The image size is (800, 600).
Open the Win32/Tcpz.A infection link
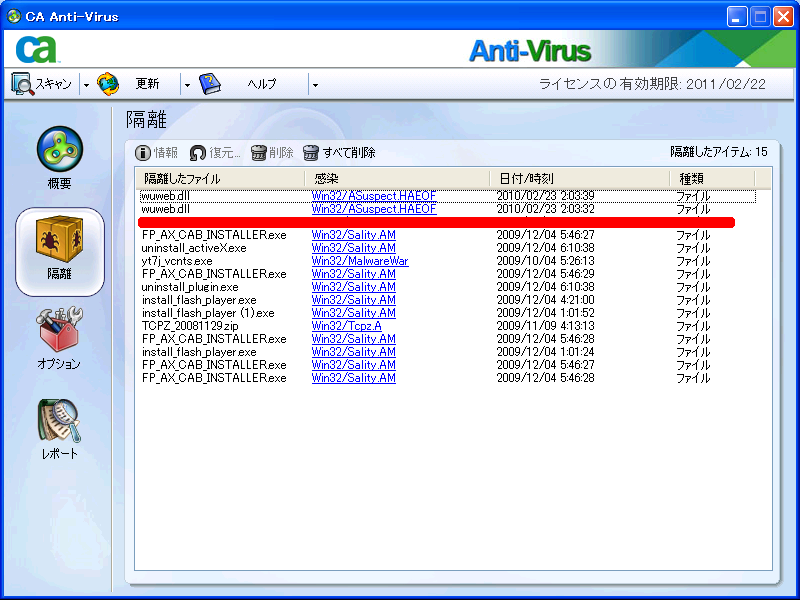[346, 326]
